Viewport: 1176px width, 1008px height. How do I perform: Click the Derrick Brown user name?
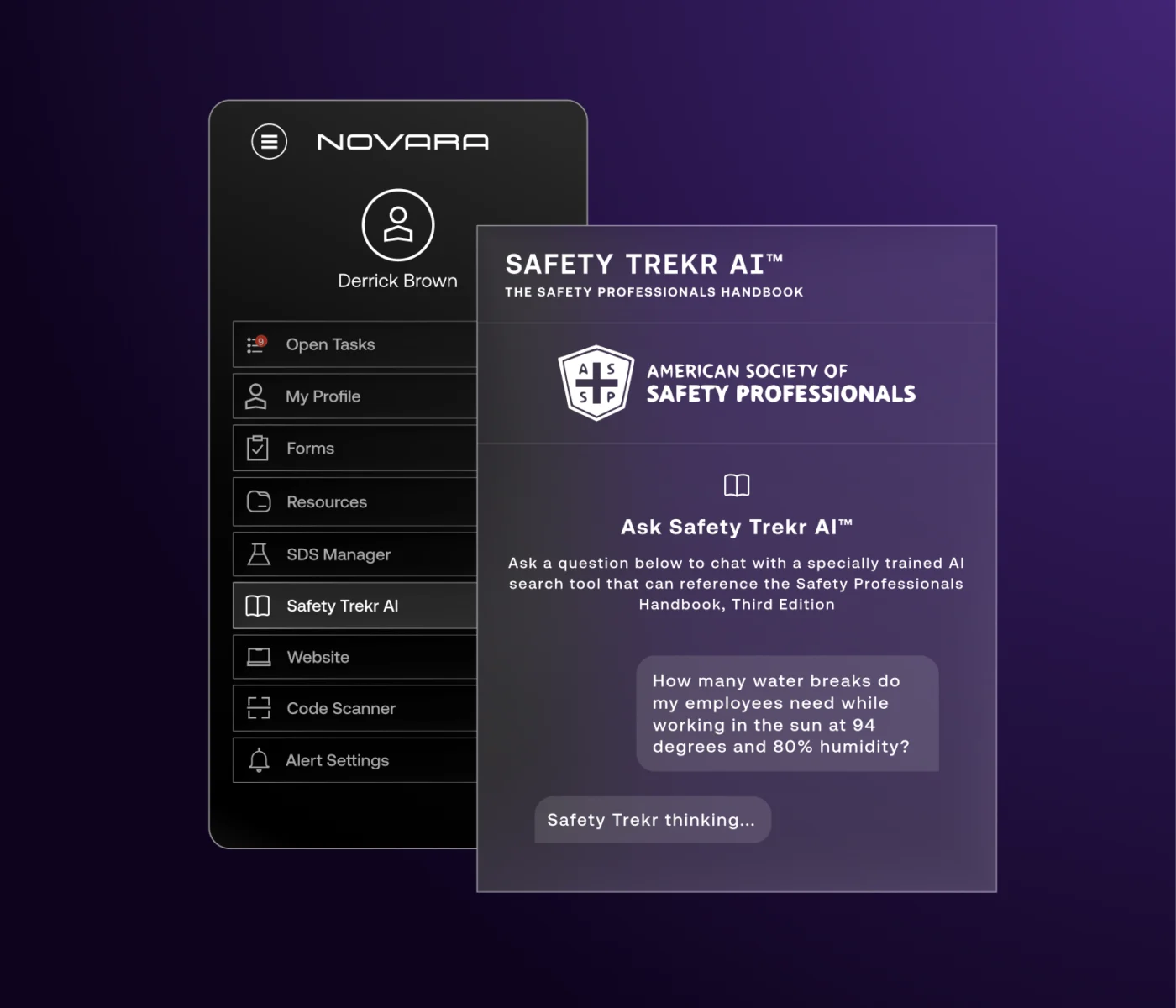pyautogui.click(x=397, y=281)
